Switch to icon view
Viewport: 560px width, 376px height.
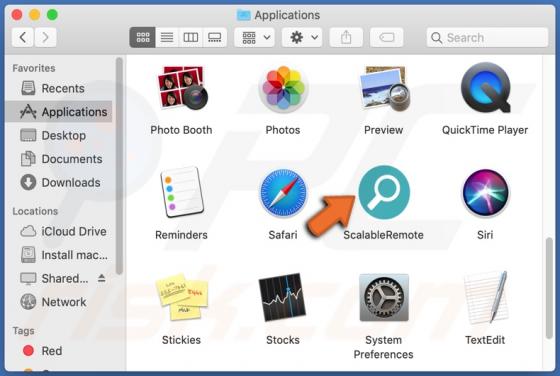tap(142, 37)
